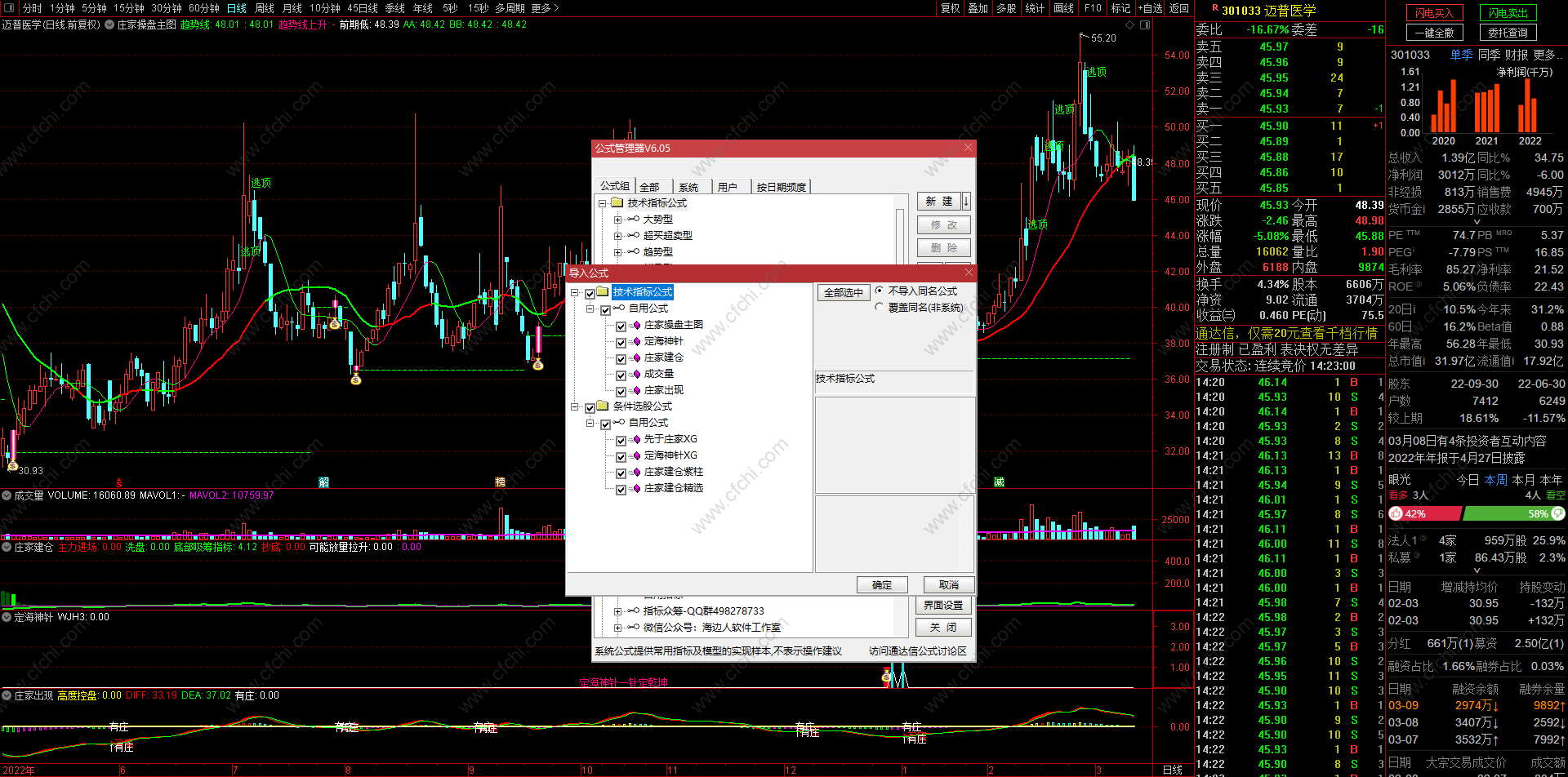Image resolution: width=1568 pixels, height=777 pixels.
Task: Click the down-arrow icon next to 新建
Action: [x=966, y=201]
